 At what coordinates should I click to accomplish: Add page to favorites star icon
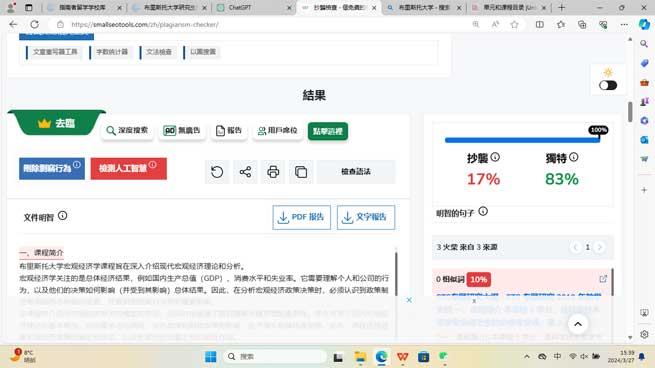(515, 25)
